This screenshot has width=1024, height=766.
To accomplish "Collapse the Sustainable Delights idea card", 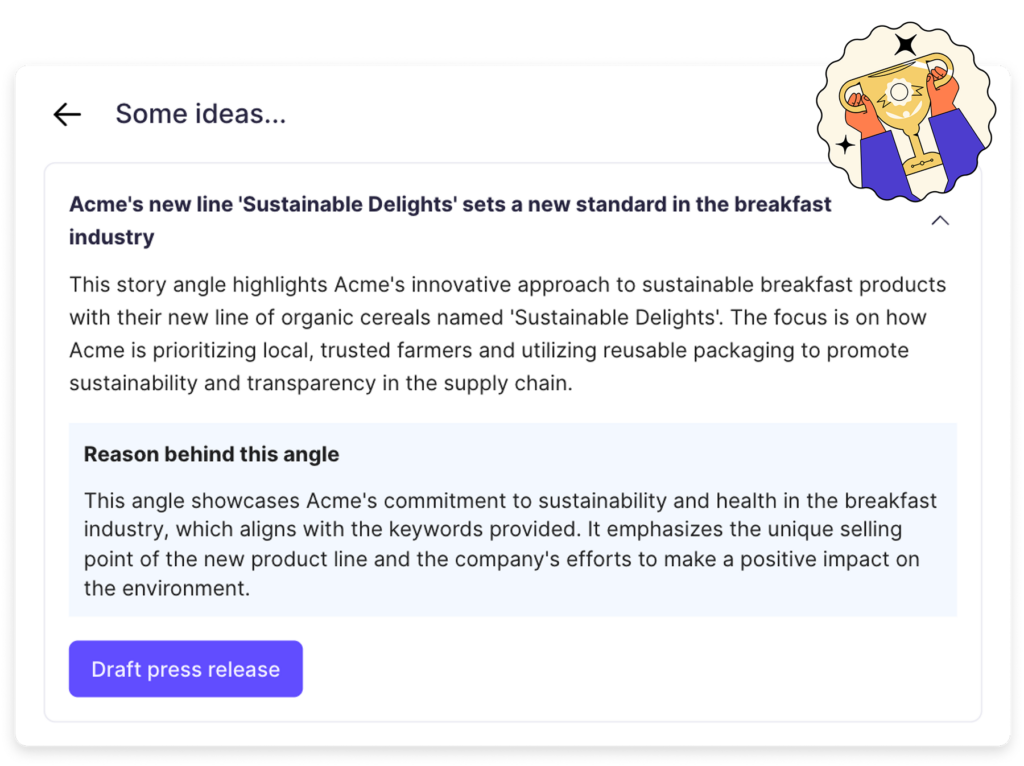I will click(x=940, y=221).
